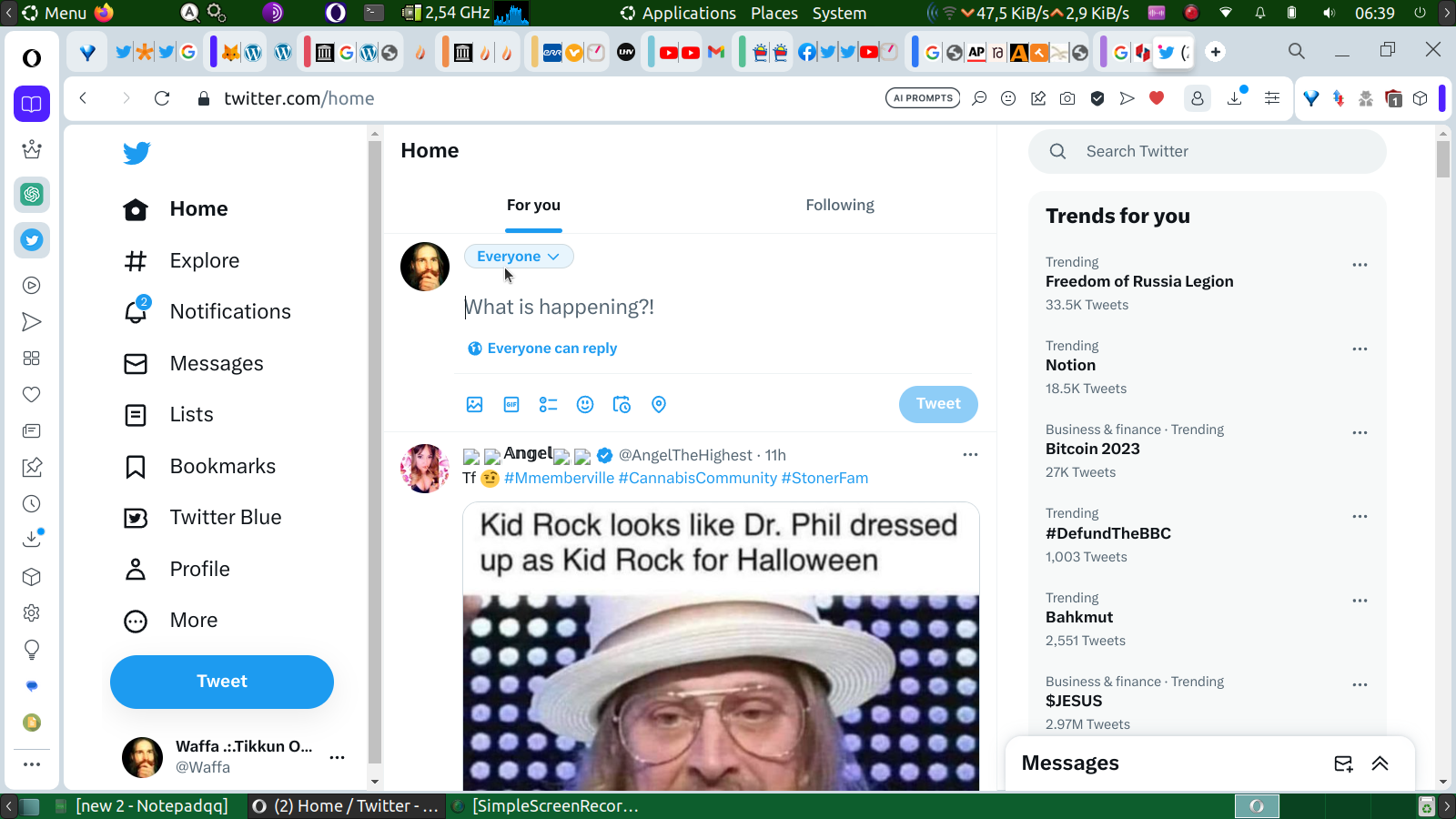
Task: Go back to the previous page
Action: click(x=83, y=98)
